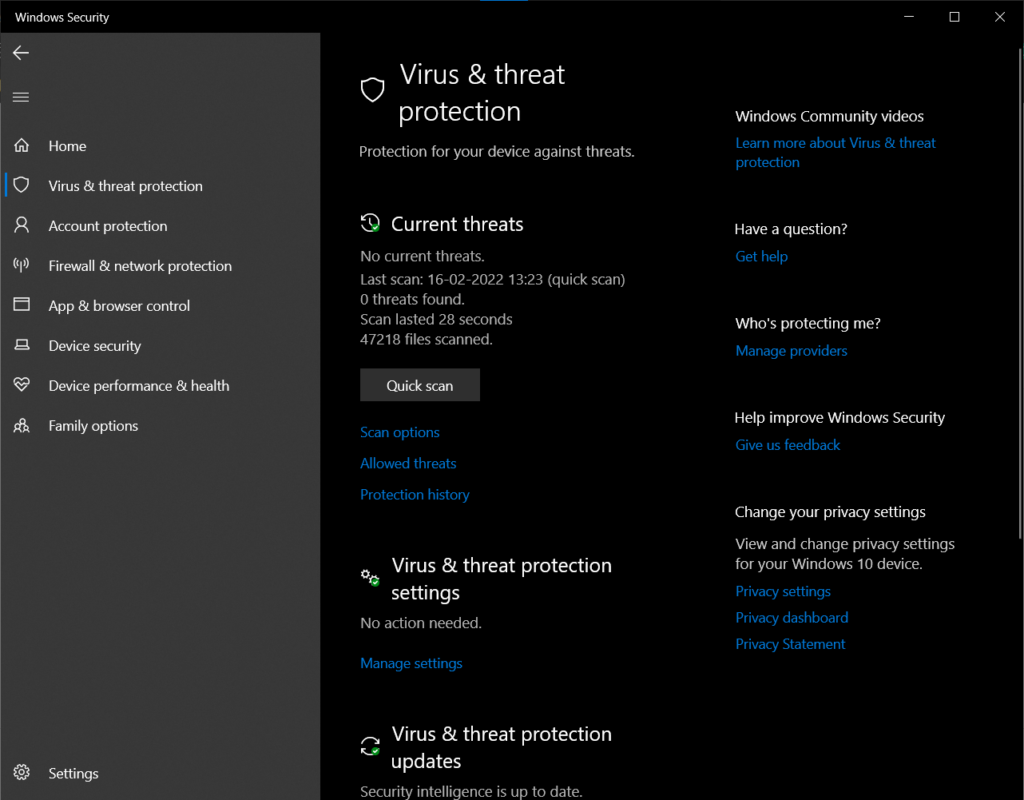Click the Firewall antenna icon

[x=22, y=265]
